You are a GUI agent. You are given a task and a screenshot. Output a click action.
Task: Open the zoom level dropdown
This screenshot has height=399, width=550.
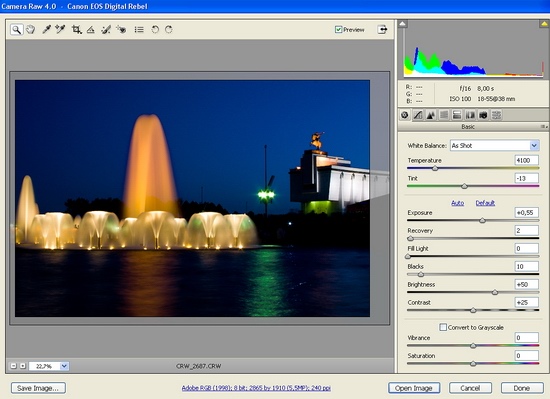64,366
